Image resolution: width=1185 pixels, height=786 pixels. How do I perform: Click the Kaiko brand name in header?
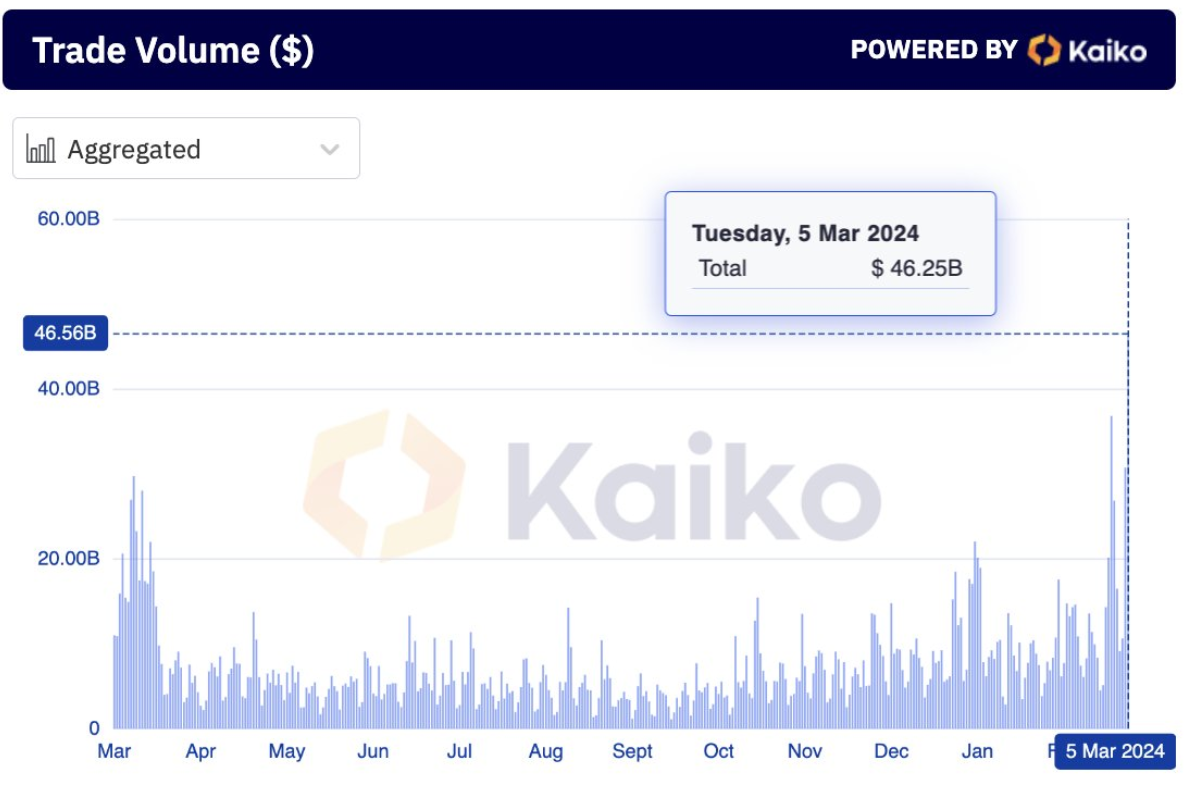coord(1107,50)
